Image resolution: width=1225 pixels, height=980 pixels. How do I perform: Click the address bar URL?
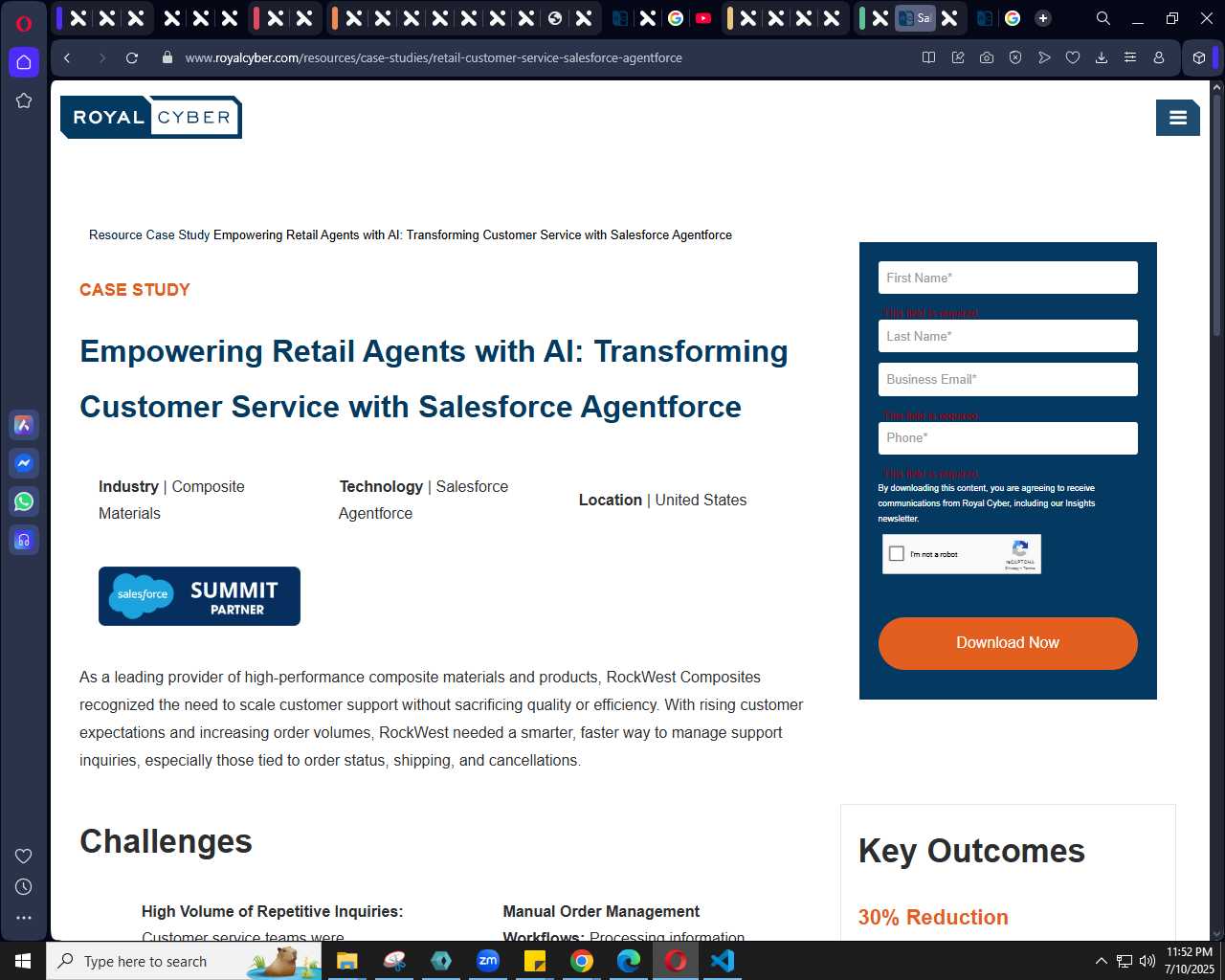tap(434, 57)
